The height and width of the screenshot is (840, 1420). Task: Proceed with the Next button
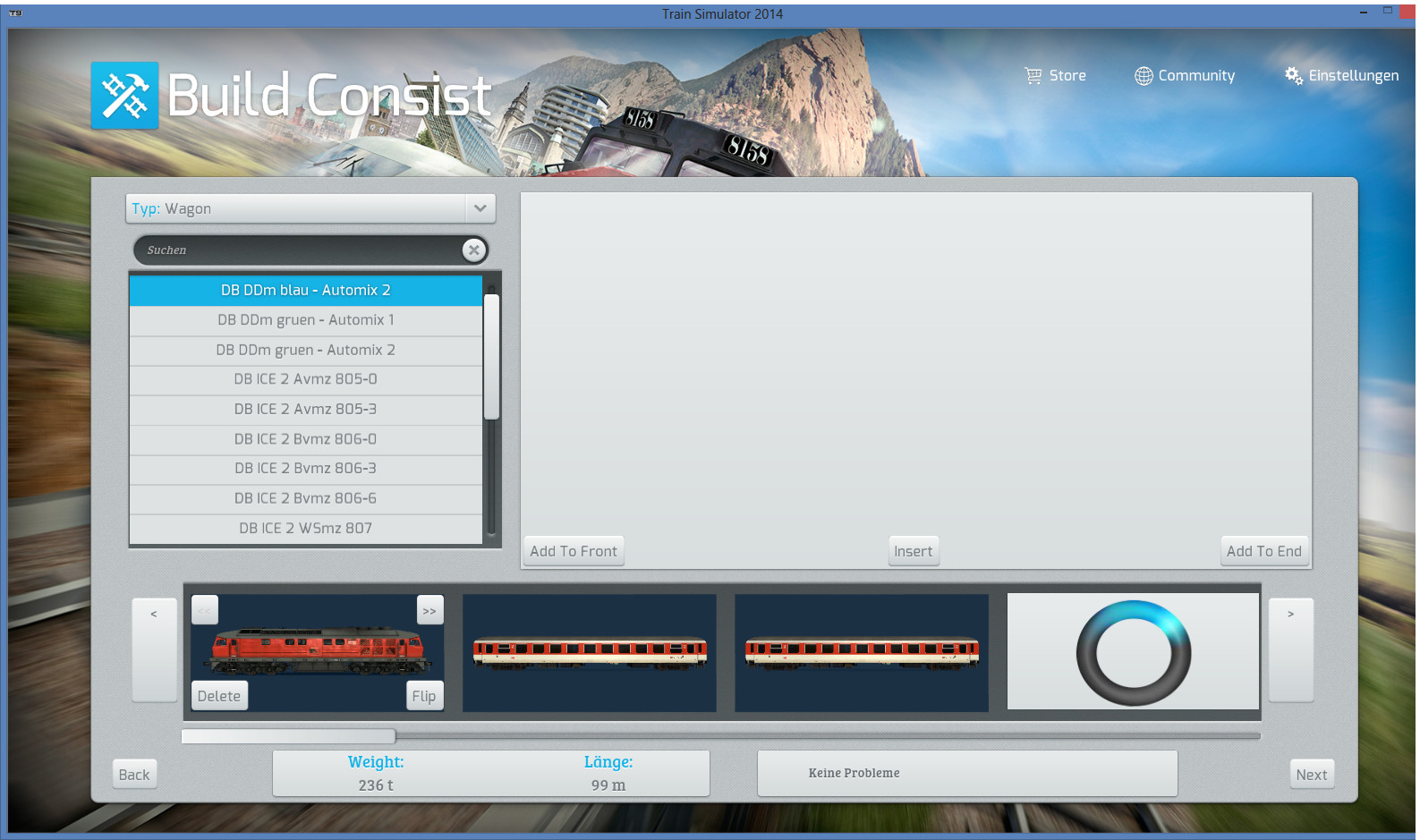tap(1312, 775)
